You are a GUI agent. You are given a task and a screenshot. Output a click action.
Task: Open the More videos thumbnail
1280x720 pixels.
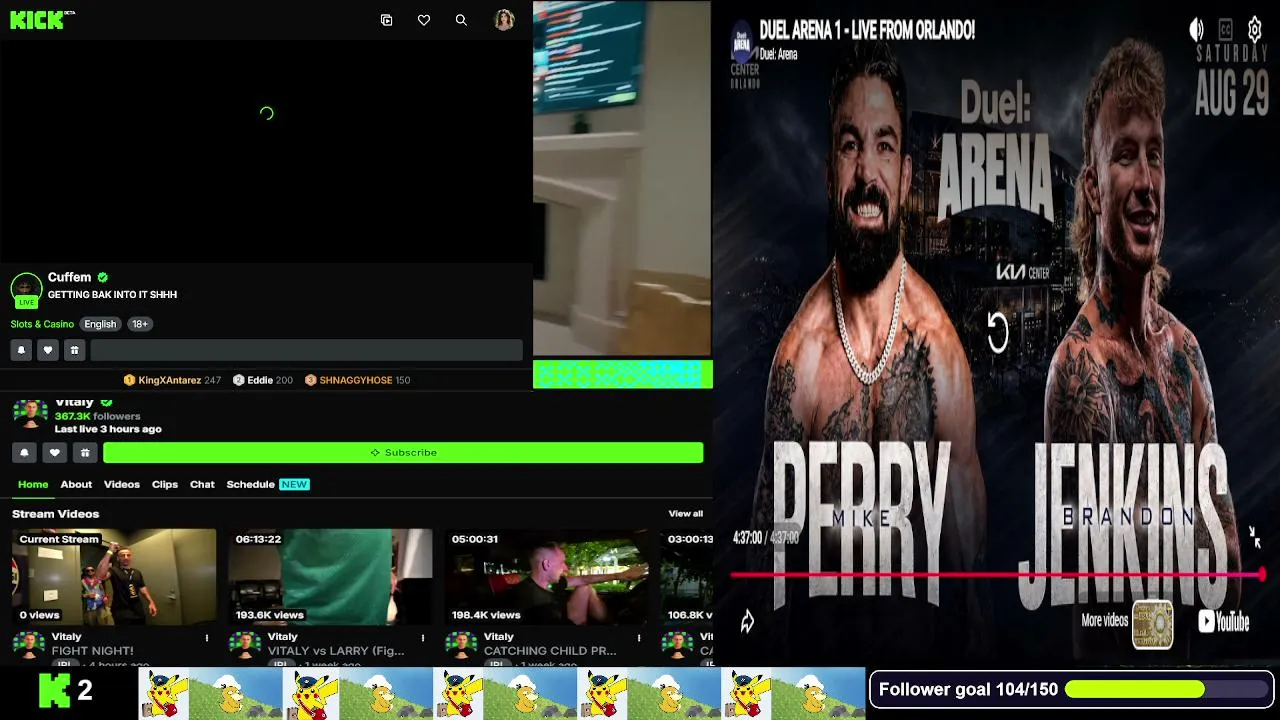[x=1152, y=624]
